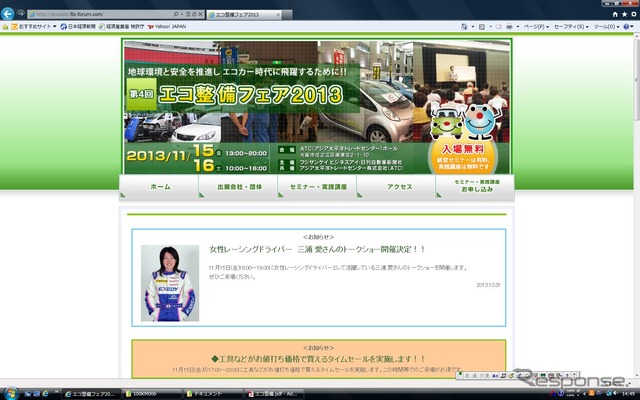This screenshot has width=640, height=400.
Task: Click the Internet Explorer quick launch icon
Action: tap(45, 394)
